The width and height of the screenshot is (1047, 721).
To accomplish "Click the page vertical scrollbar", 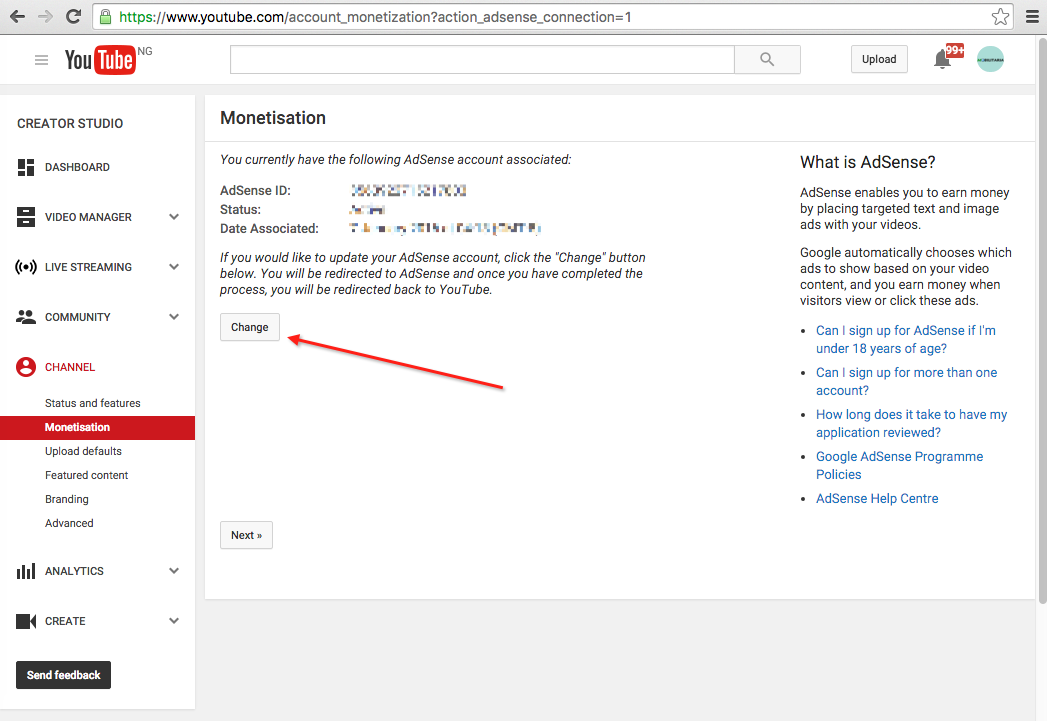I will point(1042,320).
